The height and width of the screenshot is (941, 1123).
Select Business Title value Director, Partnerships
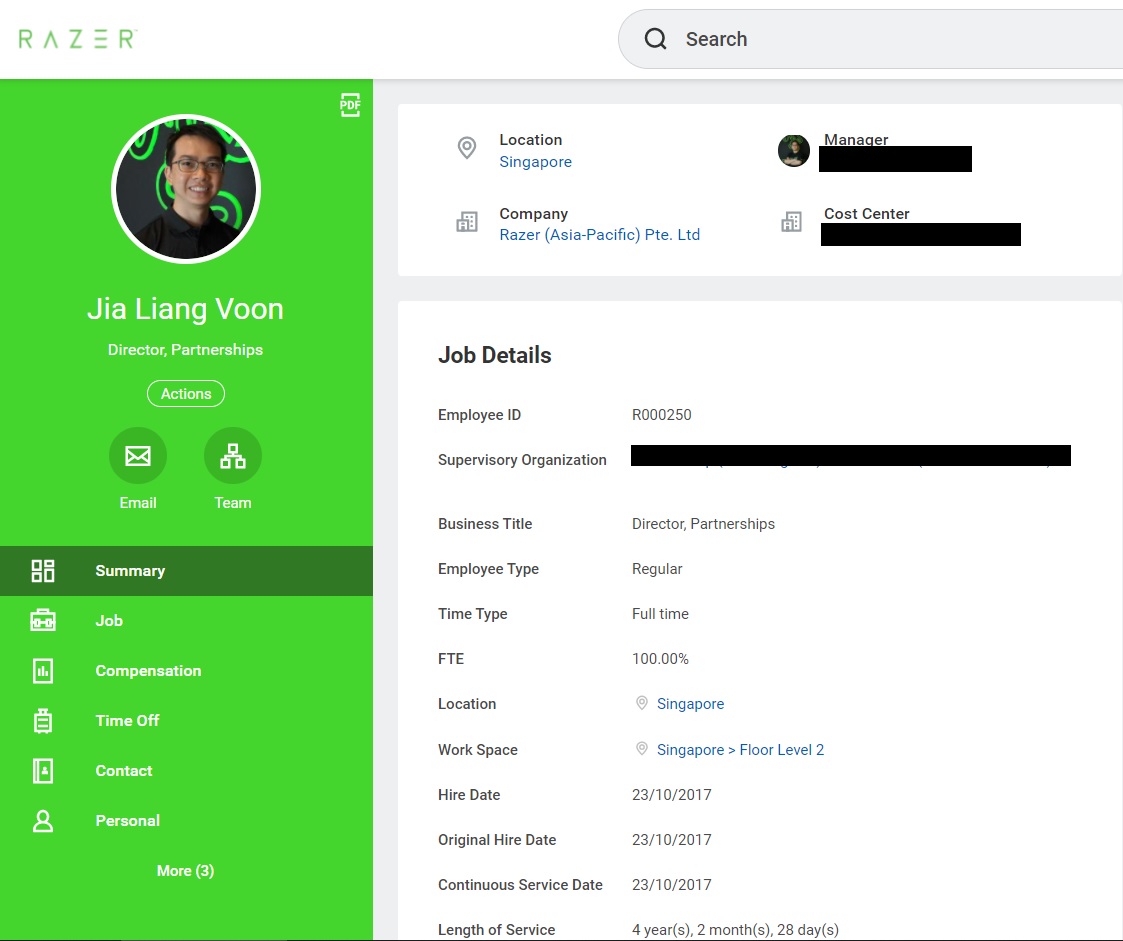click(x=703, y=523)
